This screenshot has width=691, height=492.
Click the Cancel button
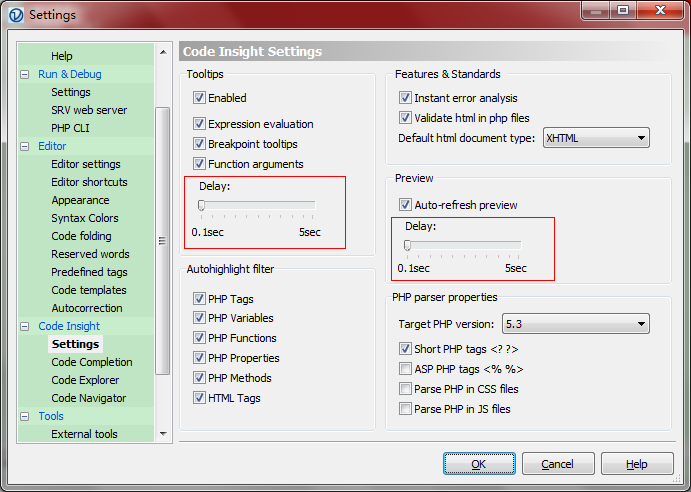(558, 464)
